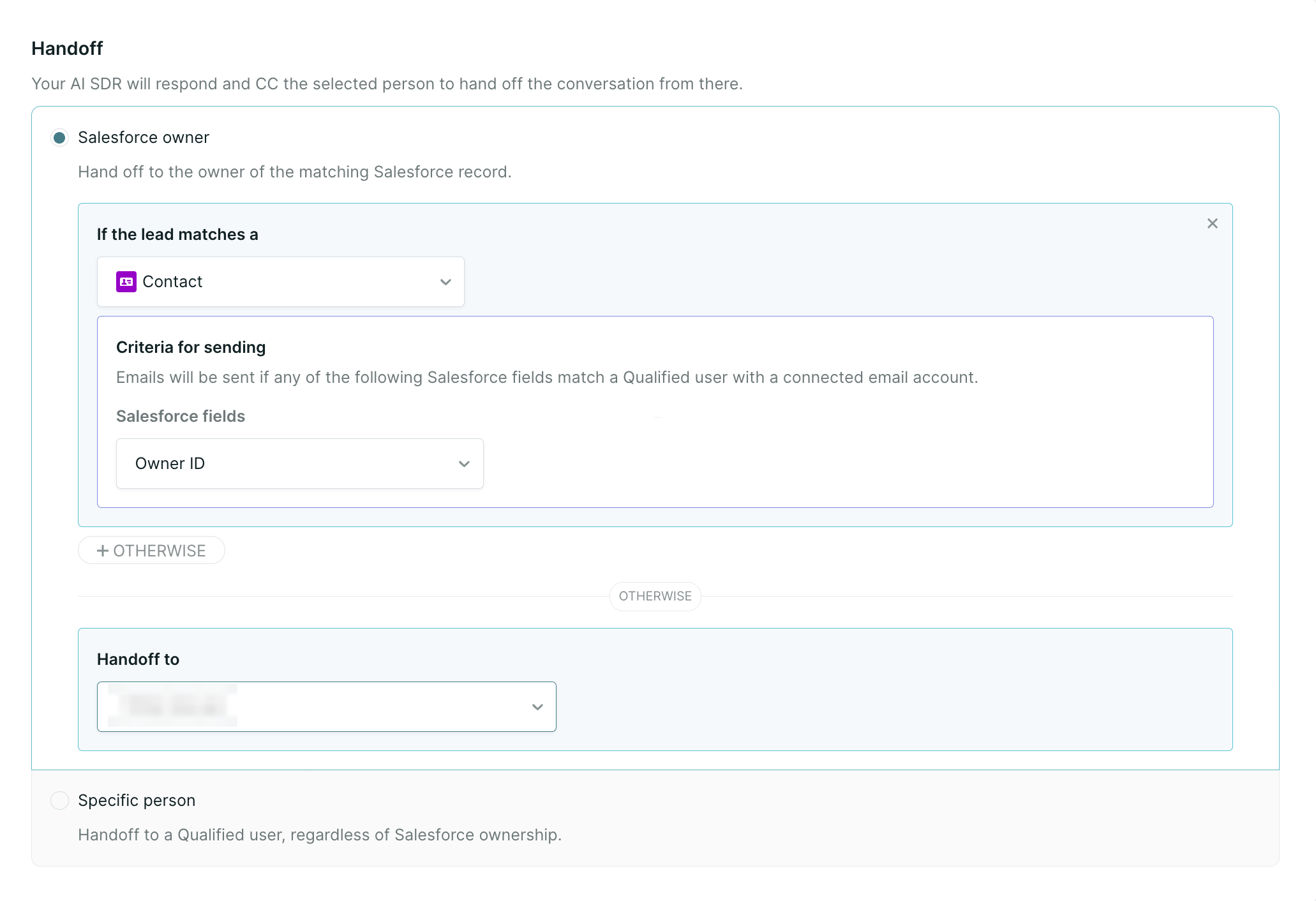1316x901 pixels.
Task: Add another condition with + OTHERWISE button
Action: [151, 550]
